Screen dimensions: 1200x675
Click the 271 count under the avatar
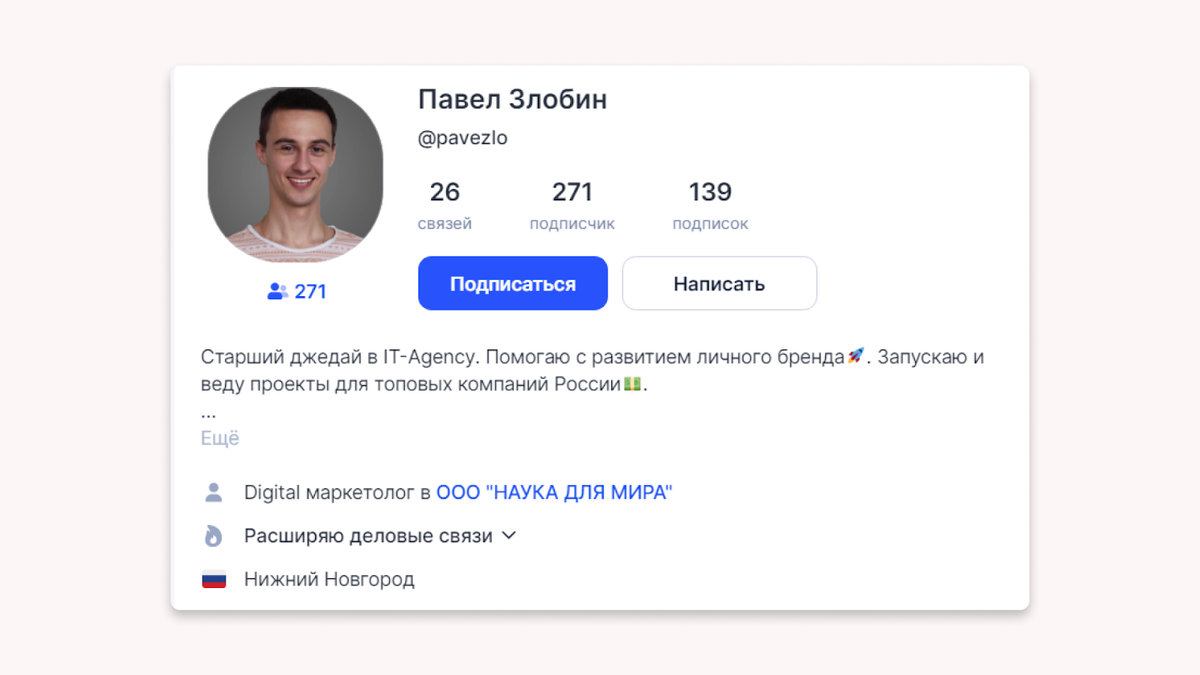pos(310,291)
